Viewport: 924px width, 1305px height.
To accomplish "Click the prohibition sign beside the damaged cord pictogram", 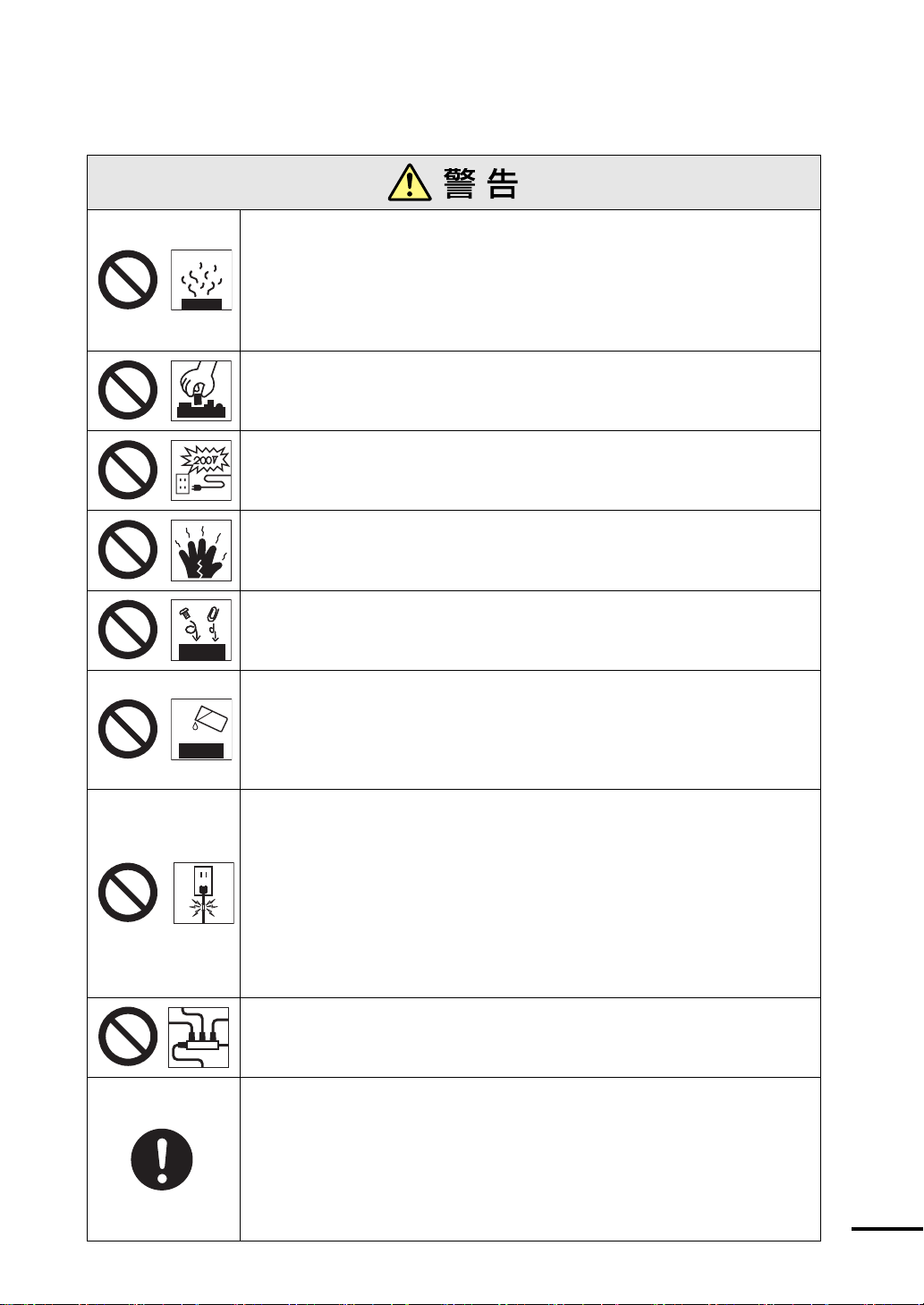I will 128,893.
